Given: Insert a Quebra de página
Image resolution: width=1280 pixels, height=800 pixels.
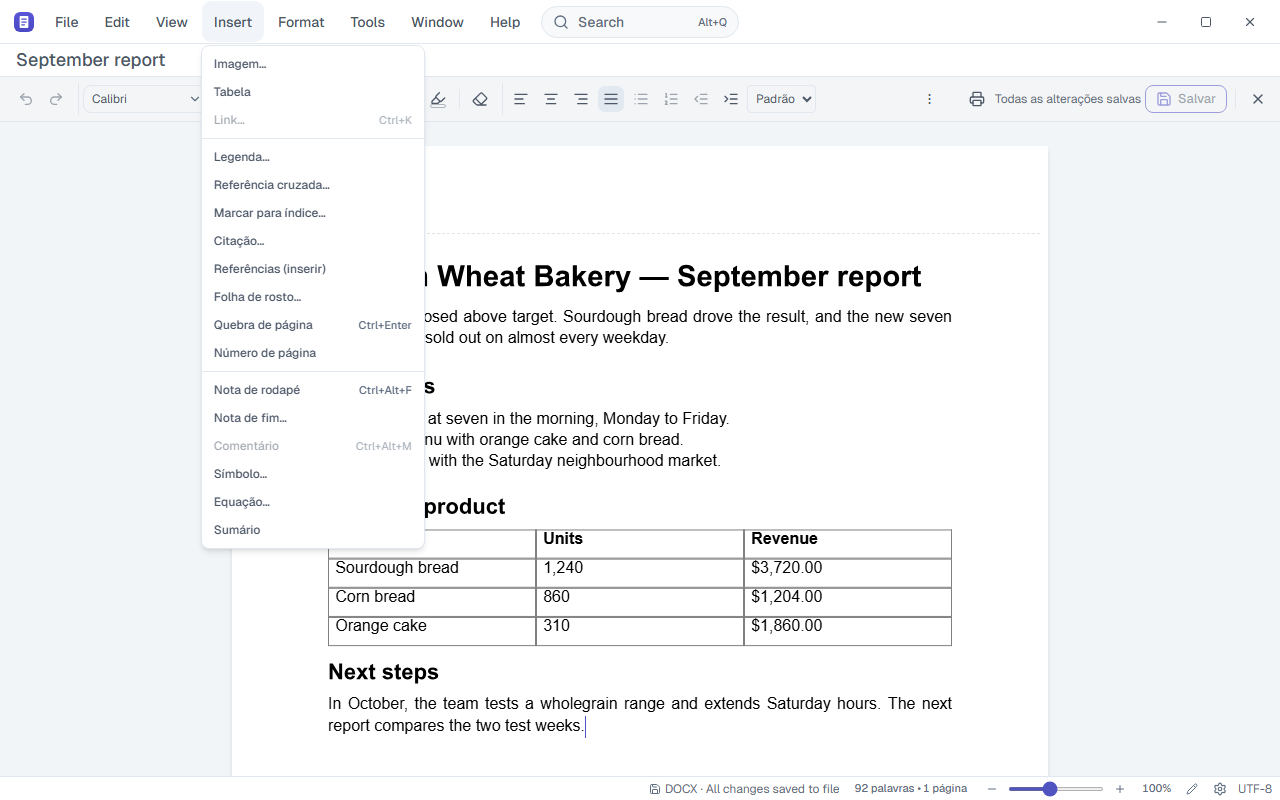Looking at the screenshot, I should pyautogui.click(x=313, y=325).
